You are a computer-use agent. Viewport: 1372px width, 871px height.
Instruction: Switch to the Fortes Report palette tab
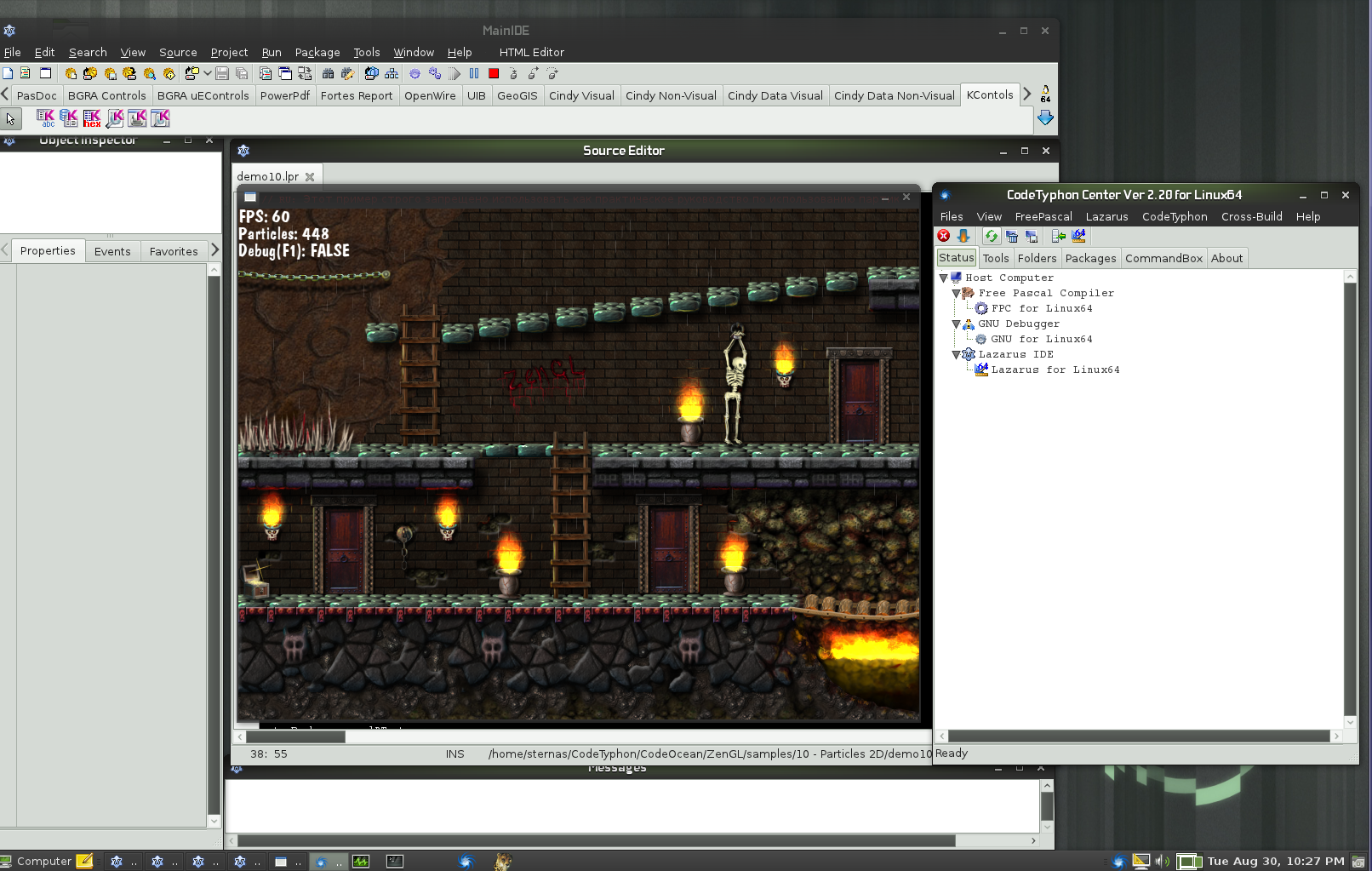tap(357, 95)
